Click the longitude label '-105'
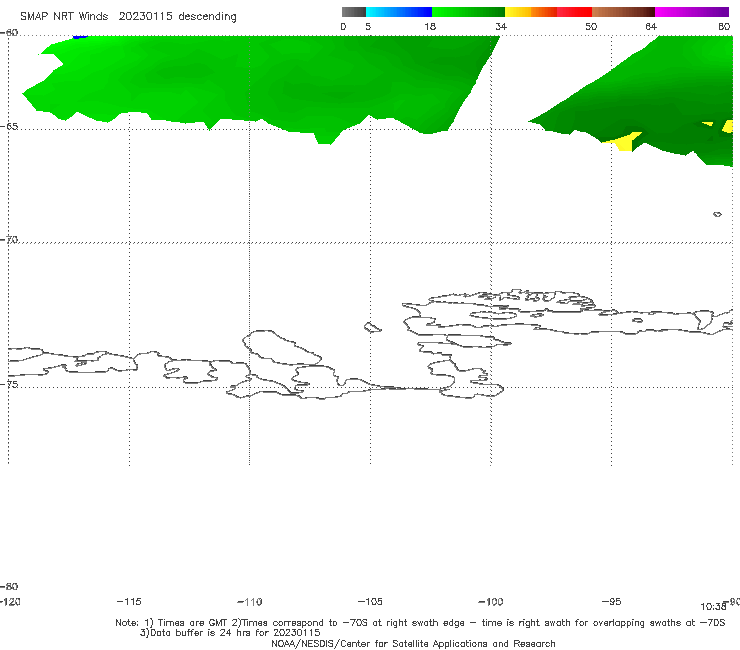This screenshot has height=650, width=740. [x=370, y=601]
